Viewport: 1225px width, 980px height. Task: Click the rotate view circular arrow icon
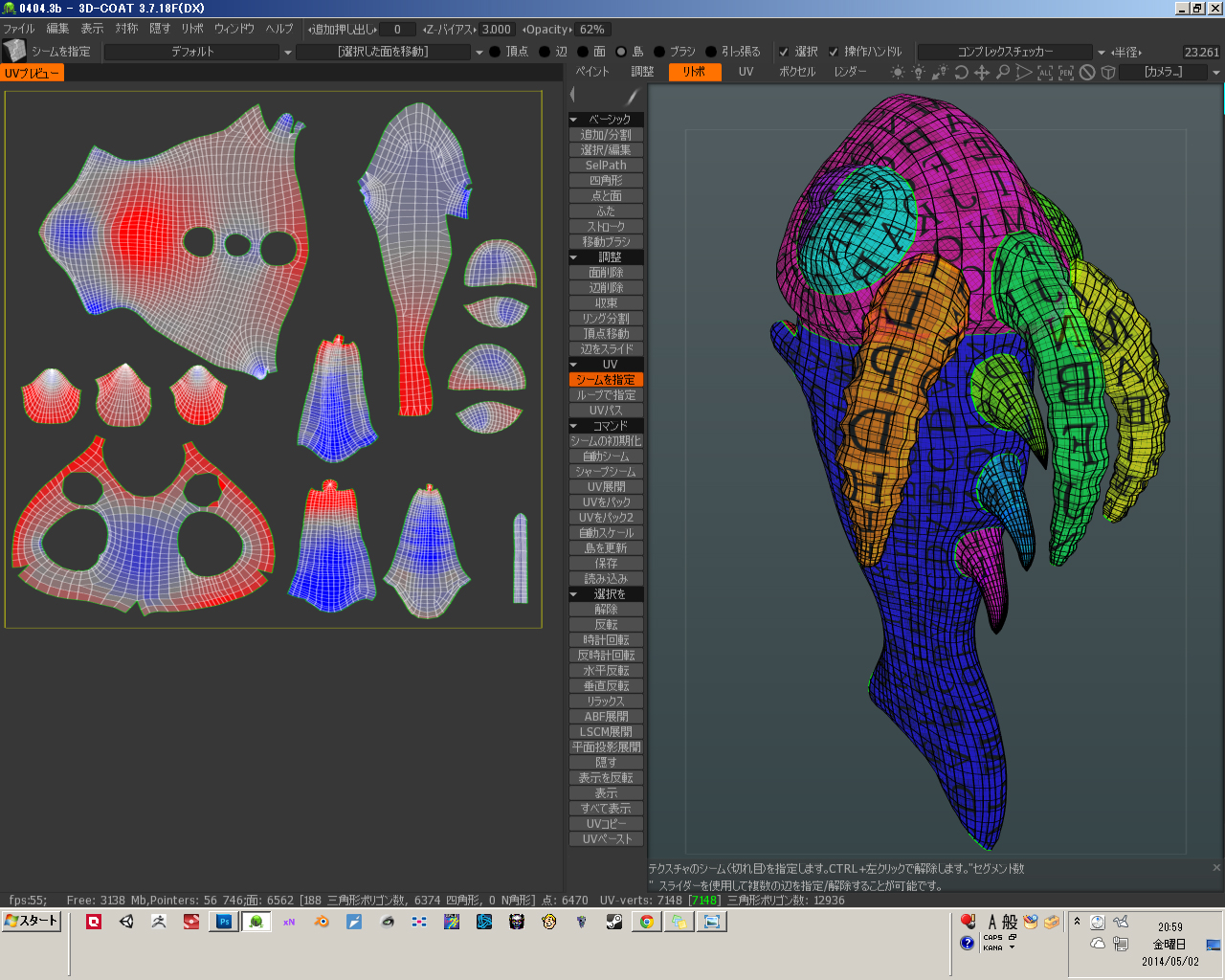coord(961,72)
